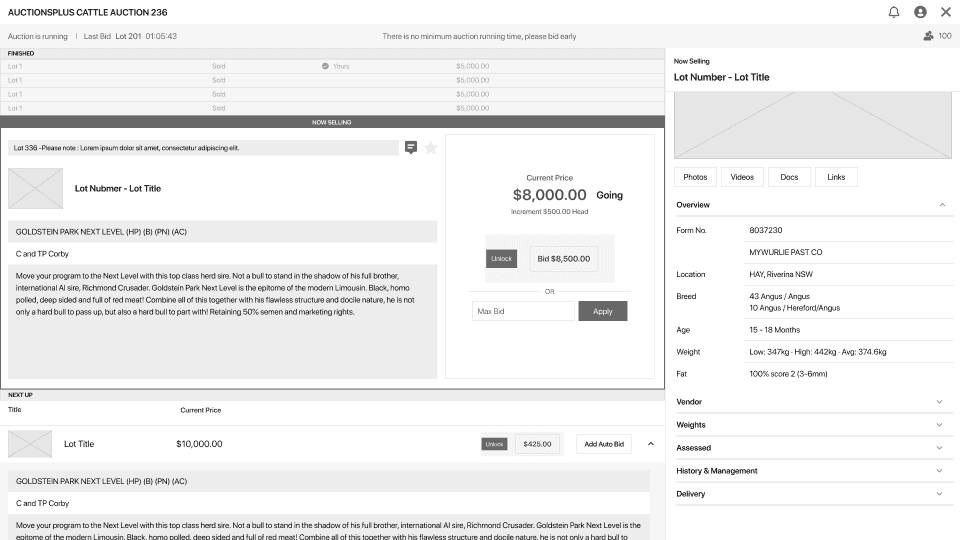Switch to the Docs tab

[789, 177]
